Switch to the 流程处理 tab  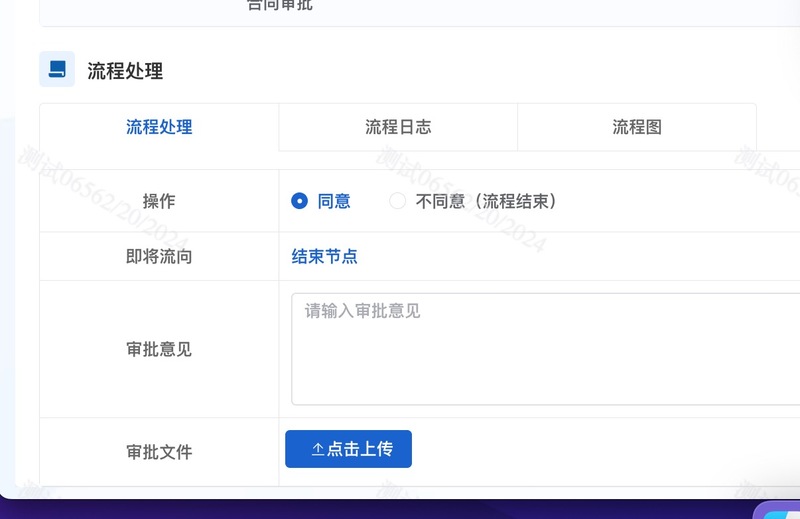(159, 127)
